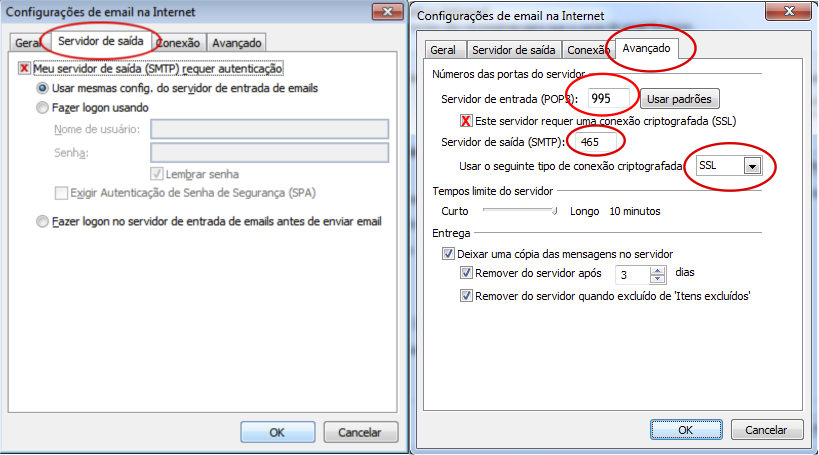Open Geral tab in the Servidor de saída window
This screenshot has height=455, width=819.
pos(26,43)
